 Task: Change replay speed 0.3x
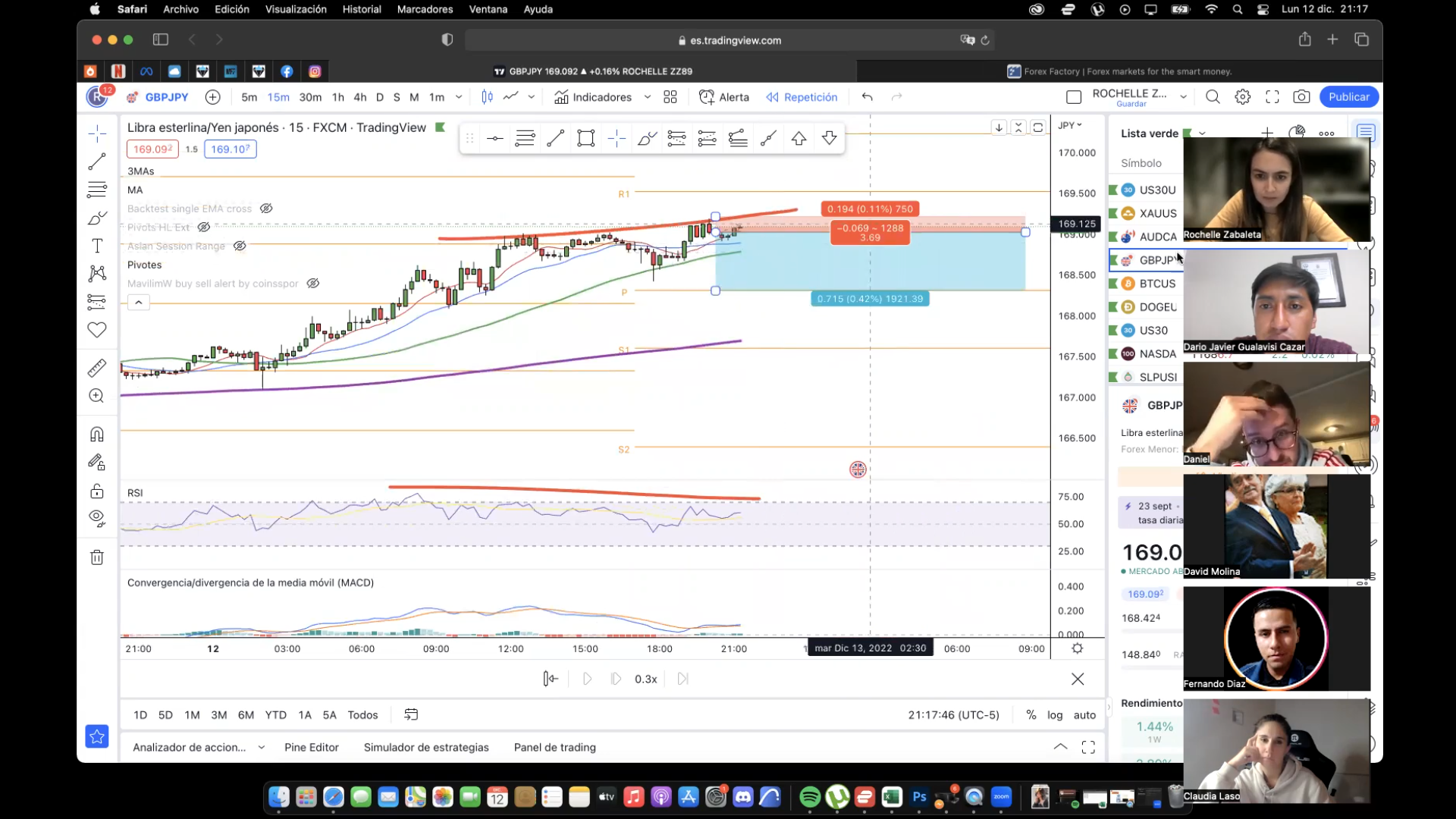646,679
